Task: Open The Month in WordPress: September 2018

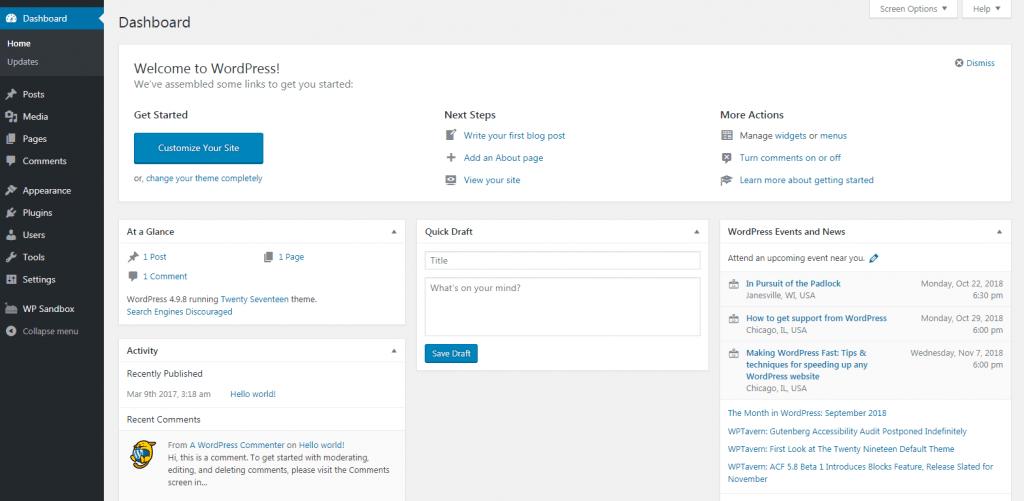Action: coord(807,413)
